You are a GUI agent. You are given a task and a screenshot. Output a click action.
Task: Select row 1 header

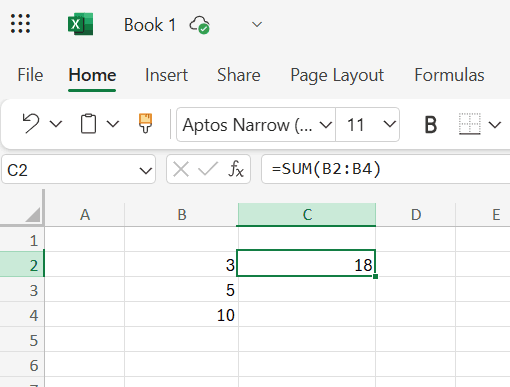click(22, 240)
